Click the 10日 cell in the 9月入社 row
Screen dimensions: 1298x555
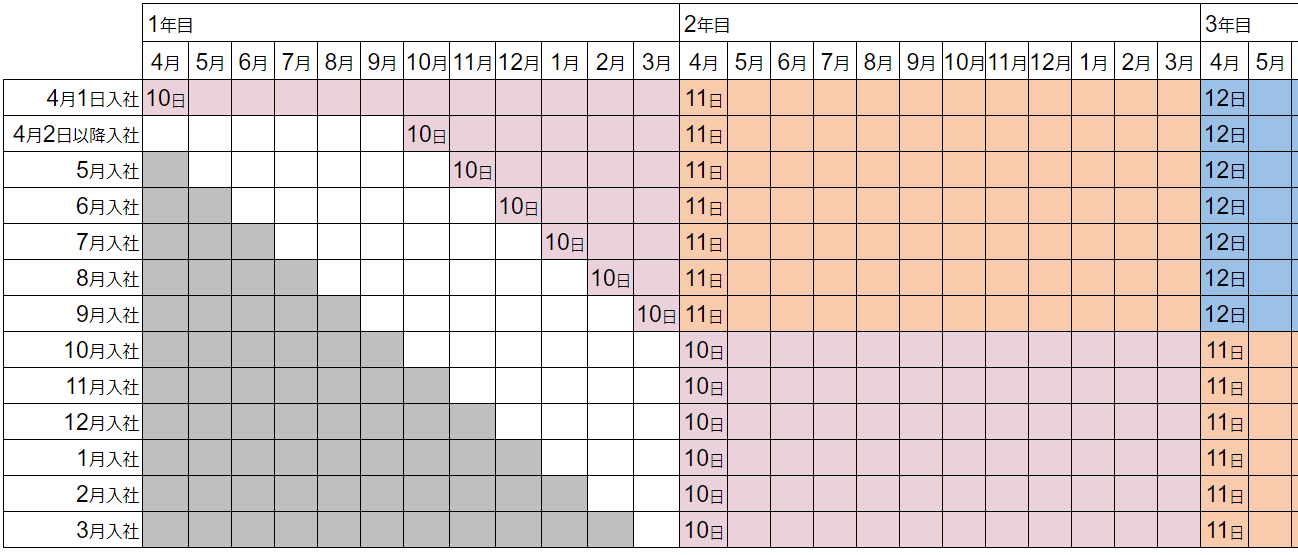pyautogui.click(x=657, y=315)
